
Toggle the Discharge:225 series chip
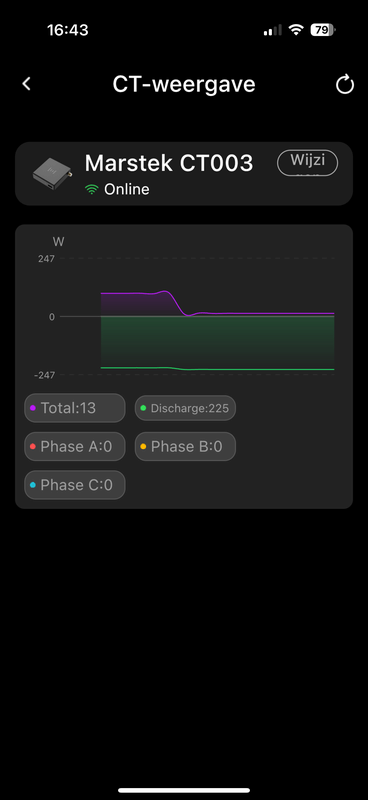pyautogui.click(x=185, y=408)
